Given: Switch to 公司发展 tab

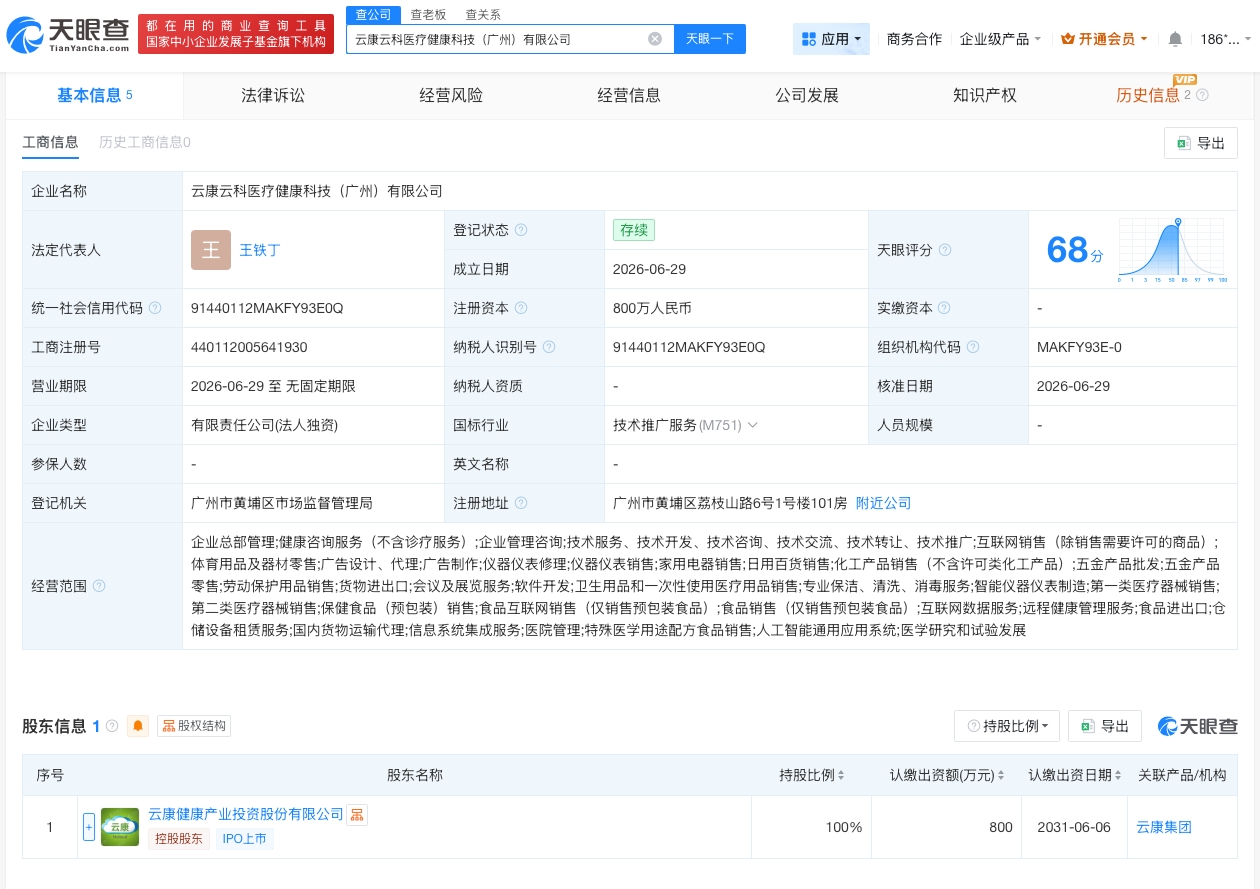Looking at the screenshot, I should coord(807,95).
